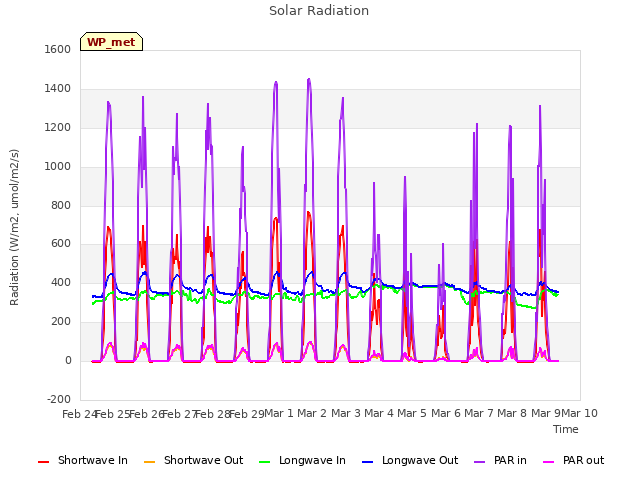Image resolution: width=640 pixels, height=480 pixels.
Task: Click the Mar 4 x-axis label
Action: point(379,413)
